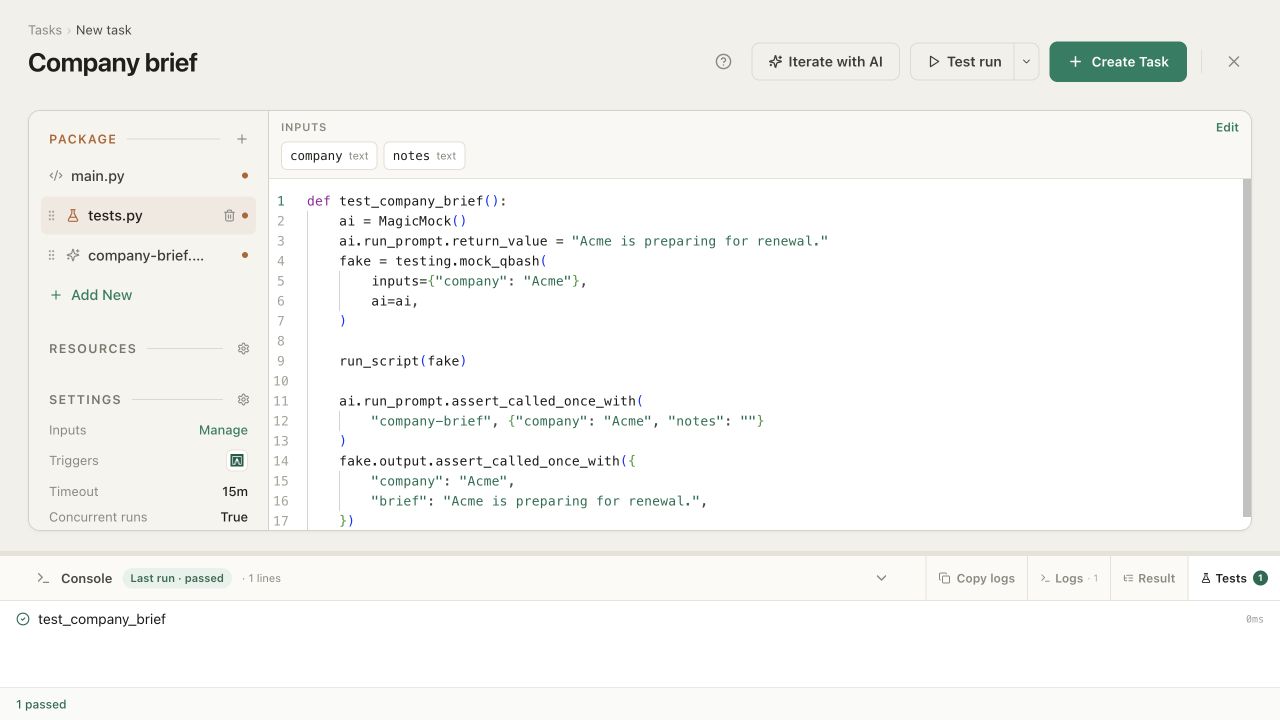Expand the Test run dropdown arrow

tap(1026, 62)
